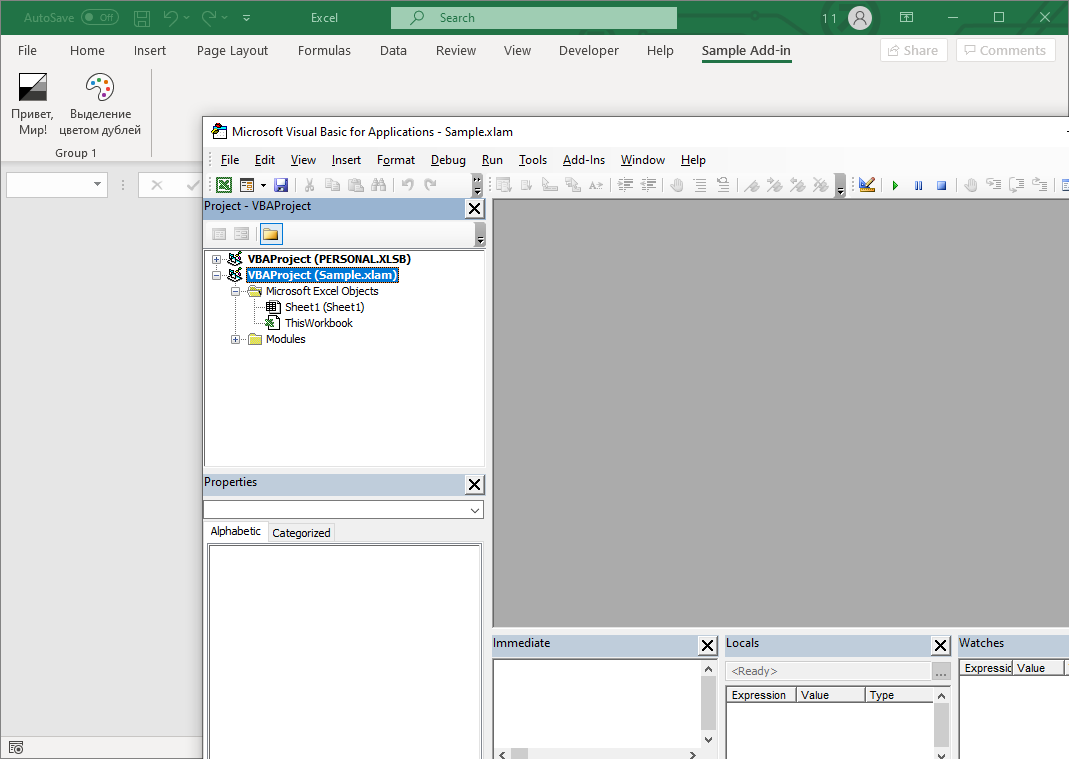
Task: Expand the Modules folder
Action: [235, 340]
